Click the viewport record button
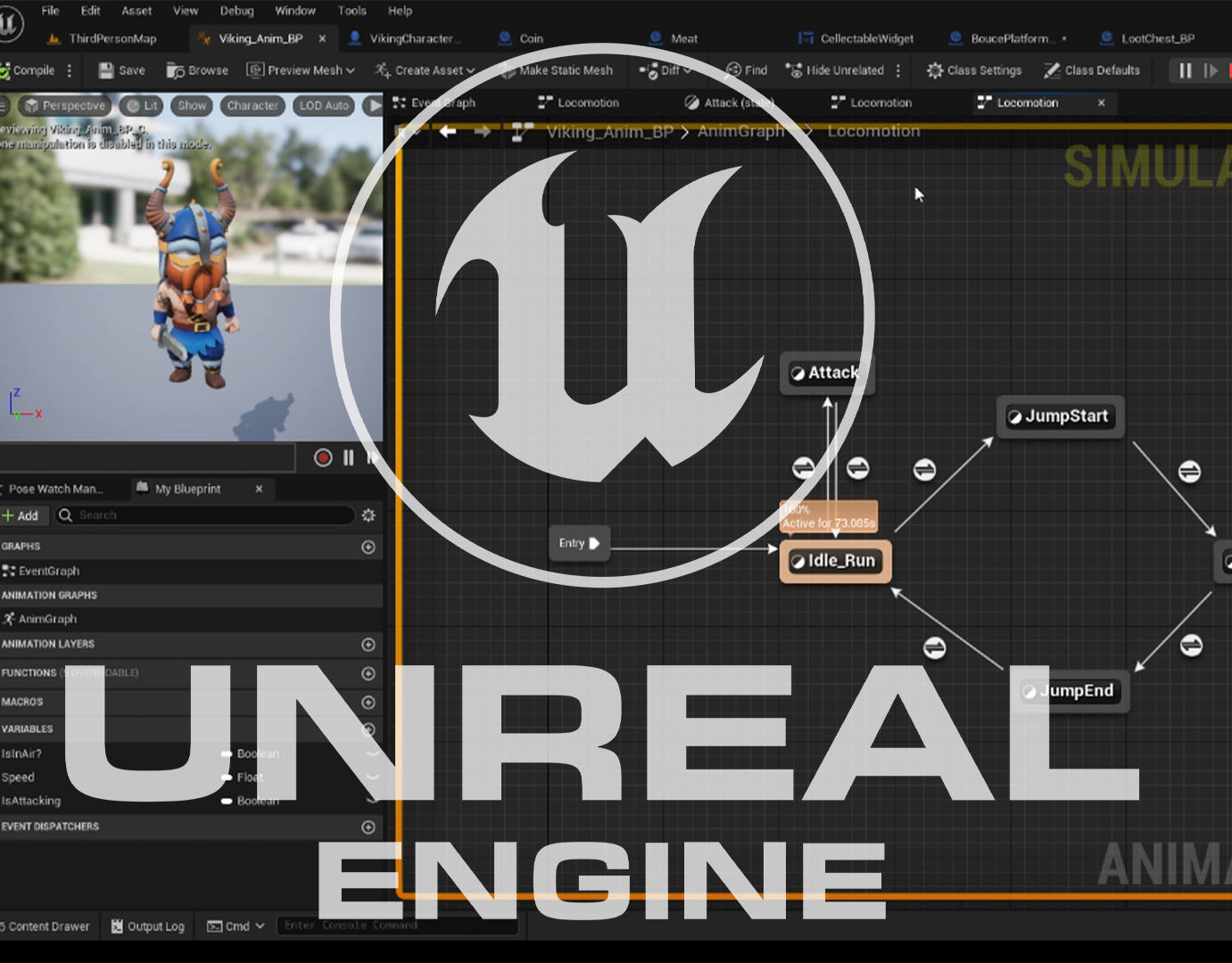Screen dimensions: 1232x963 [x=323, y=457]
